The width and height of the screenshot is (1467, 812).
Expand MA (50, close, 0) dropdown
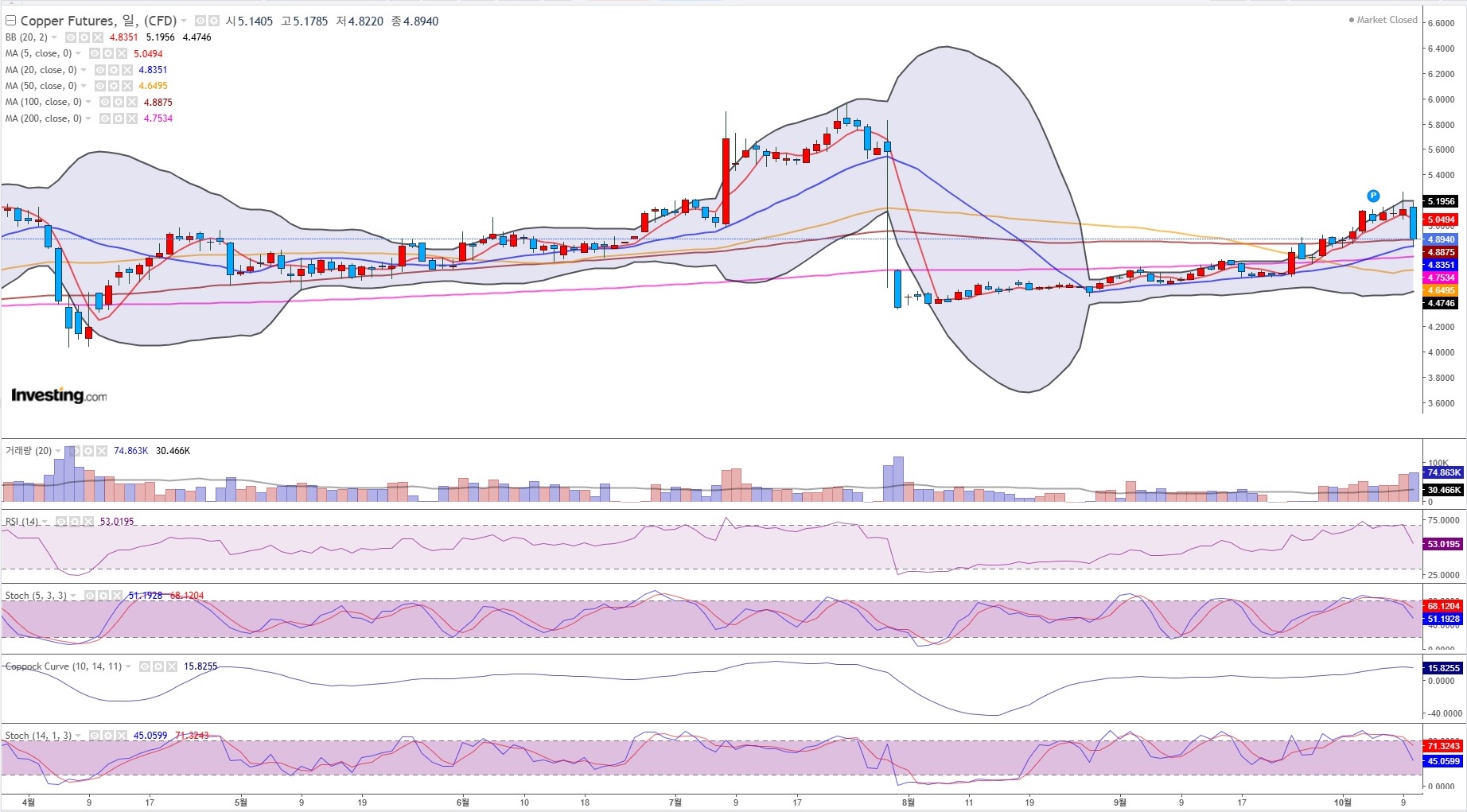[84, 86]
